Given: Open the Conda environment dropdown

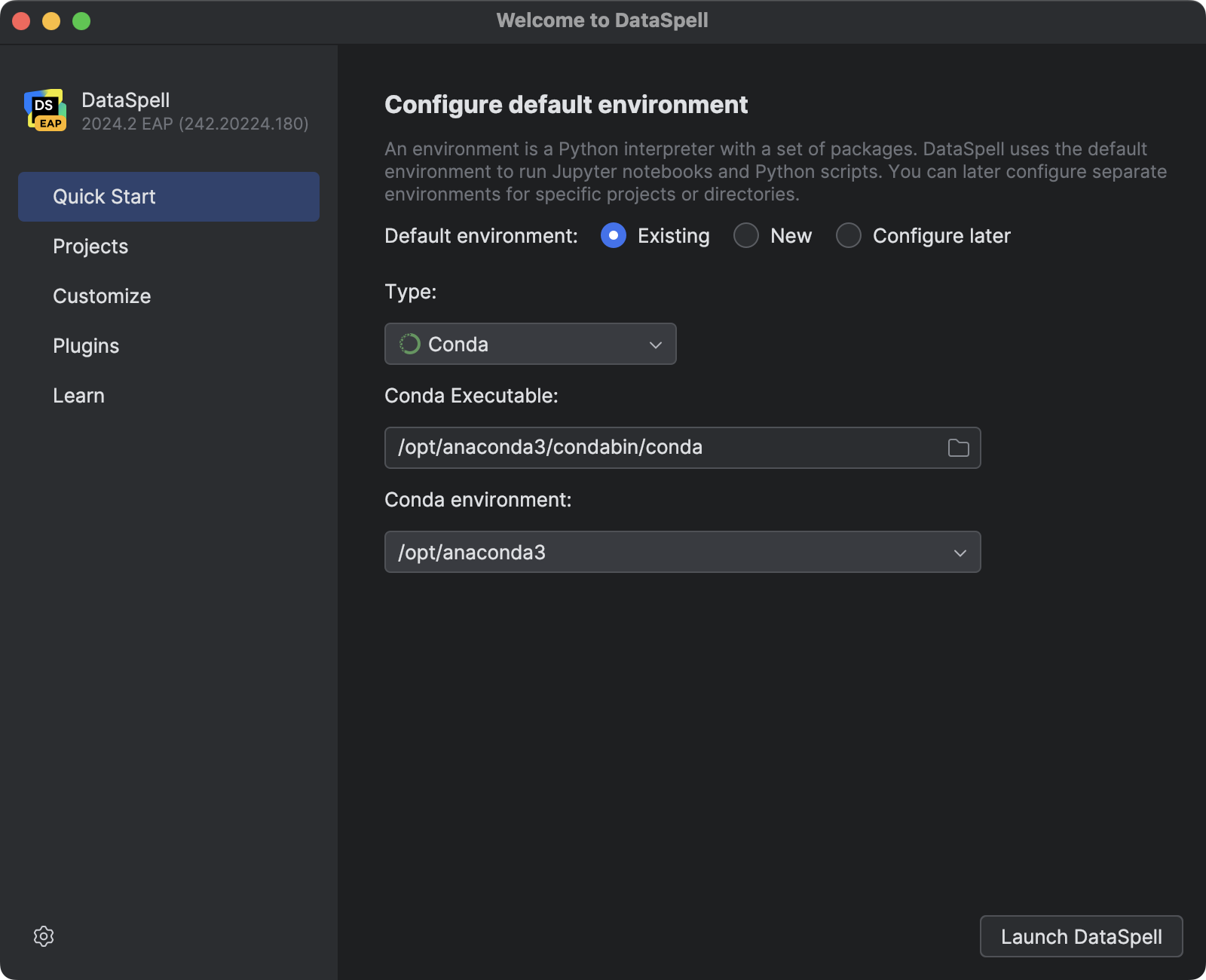Looking at the screenshot, I should coord(682,552).
